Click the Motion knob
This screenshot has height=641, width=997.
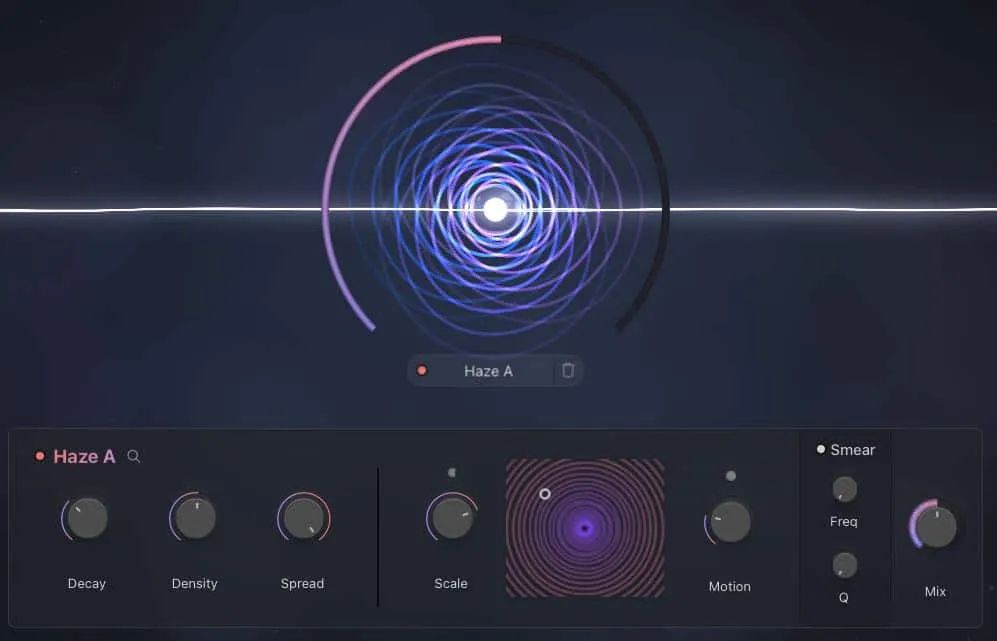pos(730,522)
